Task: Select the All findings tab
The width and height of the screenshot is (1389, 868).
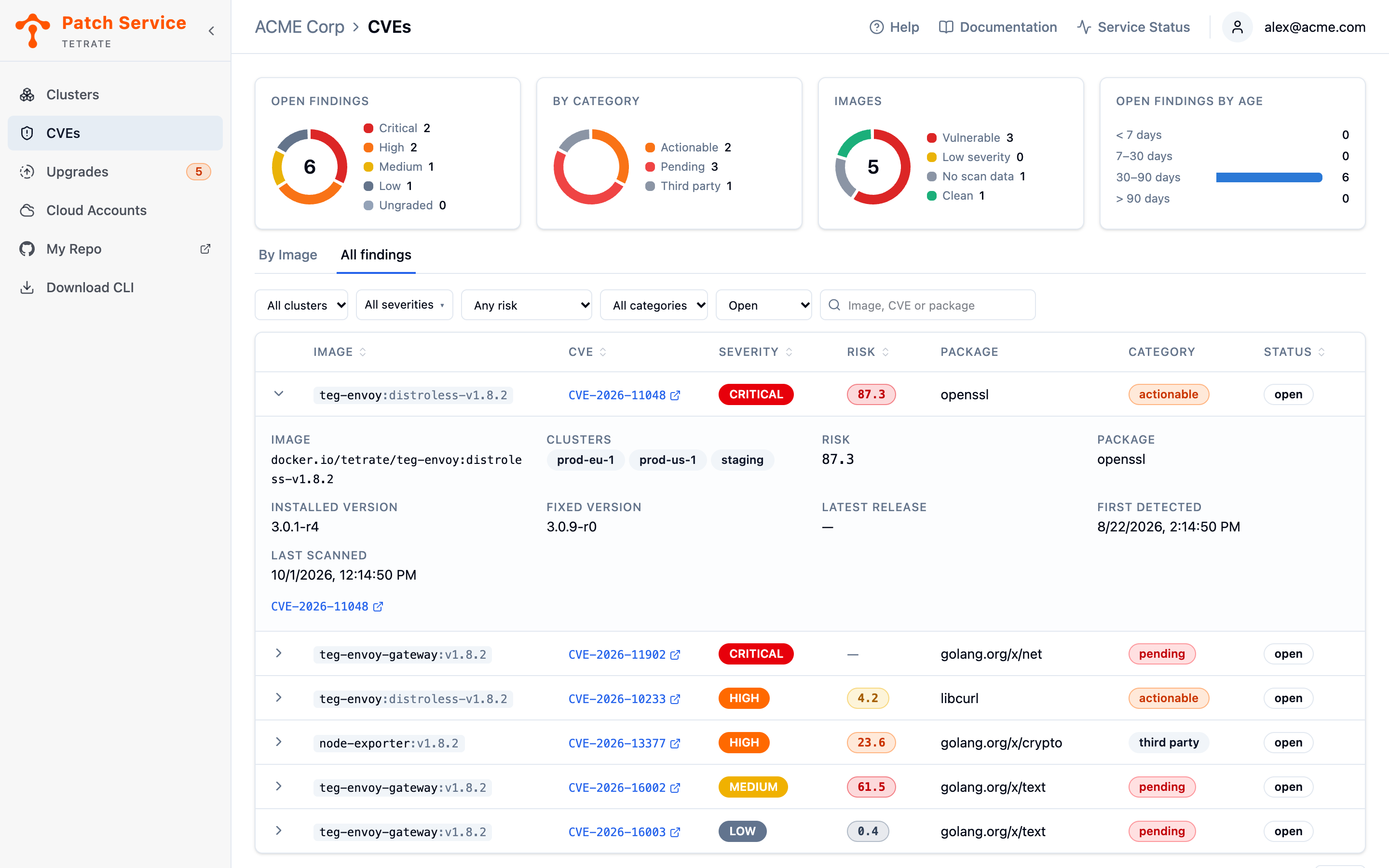Action: pos(376,255)
